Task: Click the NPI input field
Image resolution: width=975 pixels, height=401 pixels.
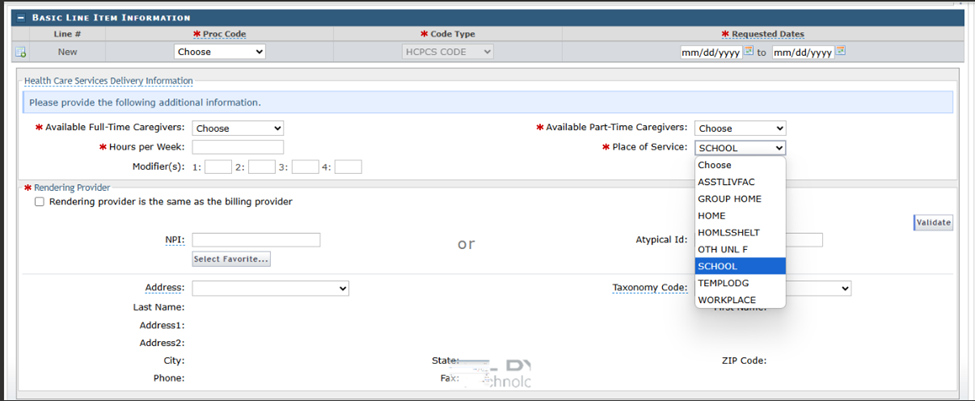Action: 256,240
